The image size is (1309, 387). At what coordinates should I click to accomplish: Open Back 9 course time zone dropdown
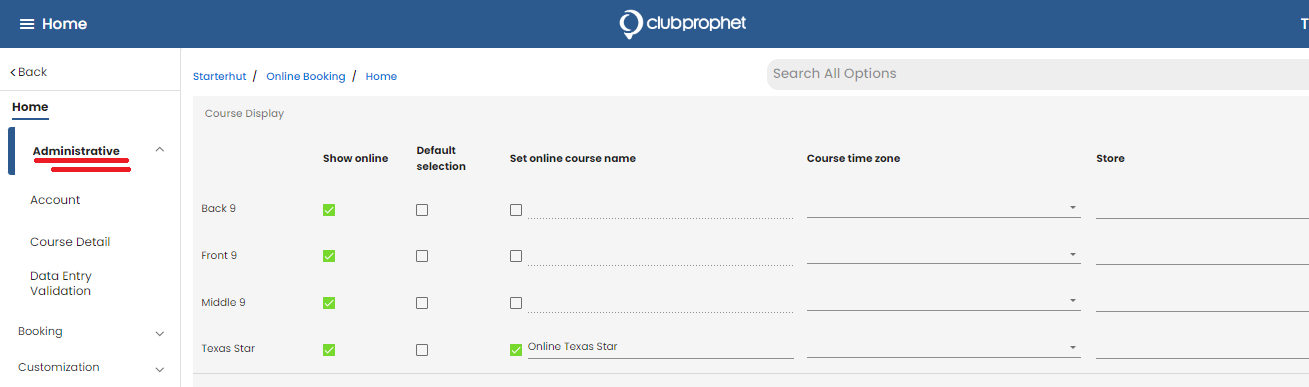pyautogui.click(x=943, y=207)
